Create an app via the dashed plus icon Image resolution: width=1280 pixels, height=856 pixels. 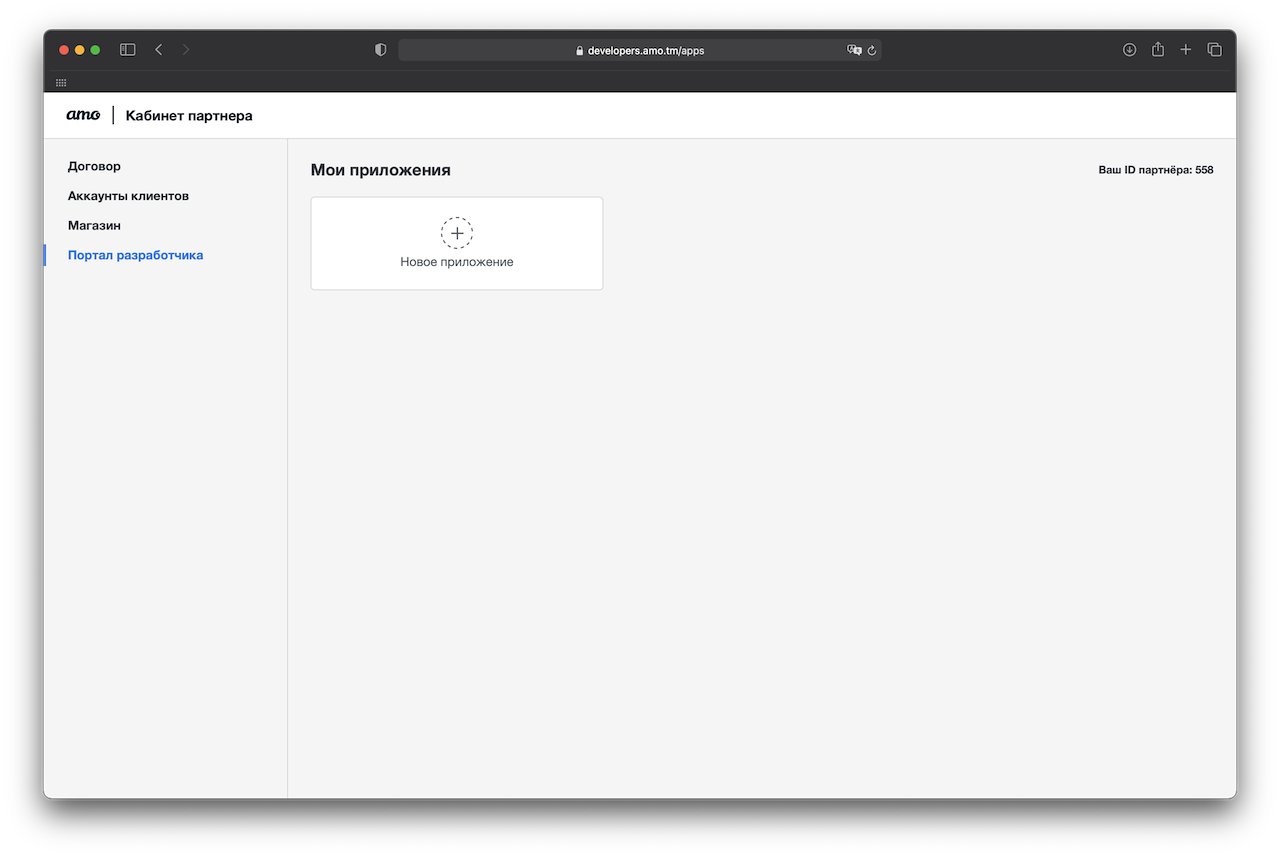[457, 233]
